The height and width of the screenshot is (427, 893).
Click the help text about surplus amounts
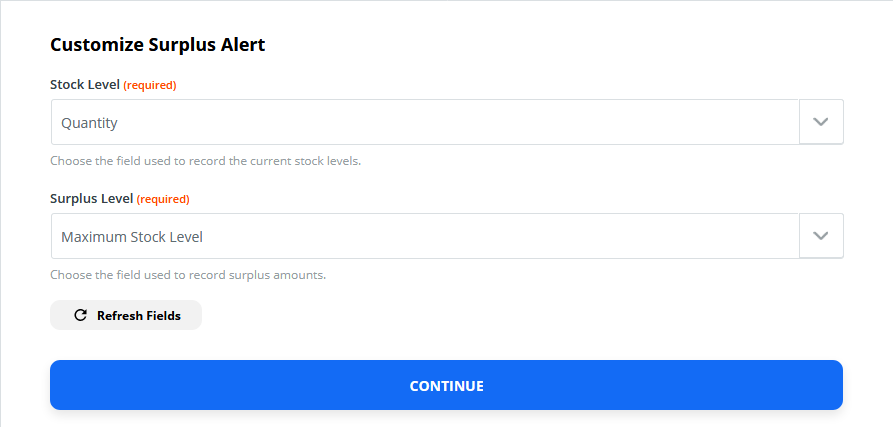click(188, 274)
